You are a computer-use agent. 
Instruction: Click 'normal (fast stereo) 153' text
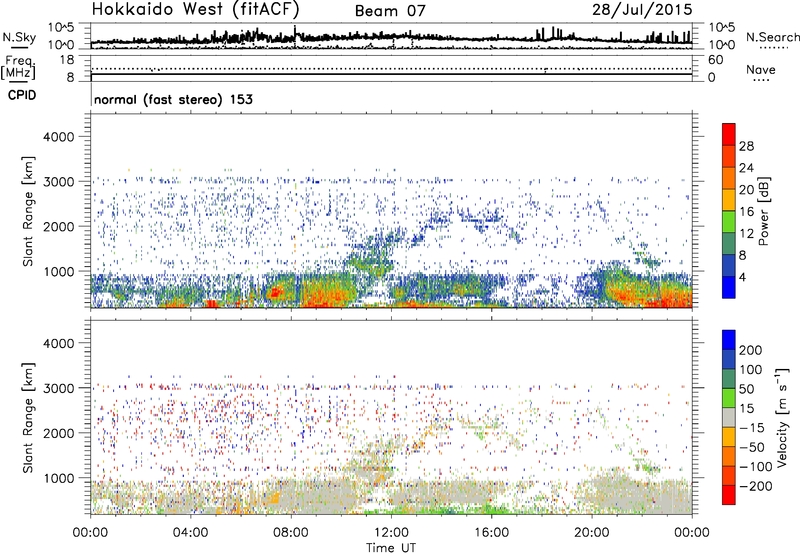[173, 99]
